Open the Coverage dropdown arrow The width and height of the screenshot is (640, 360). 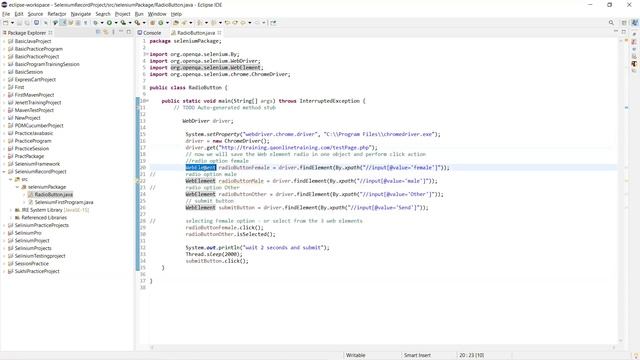[130, 23]
